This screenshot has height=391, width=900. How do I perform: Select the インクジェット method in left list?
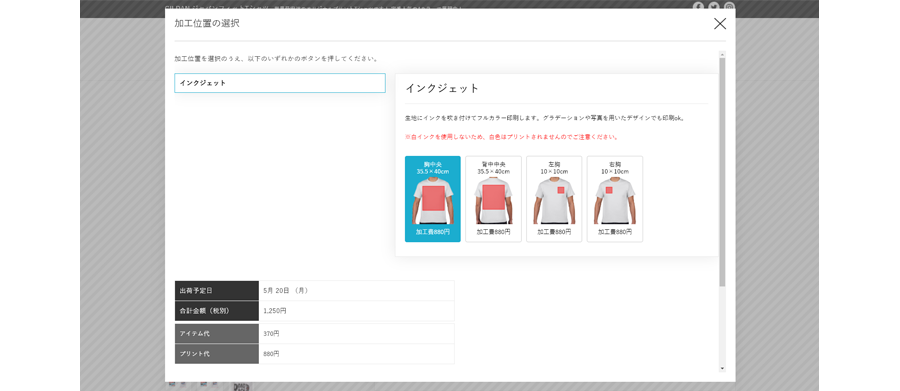click(x=280, y=83)
